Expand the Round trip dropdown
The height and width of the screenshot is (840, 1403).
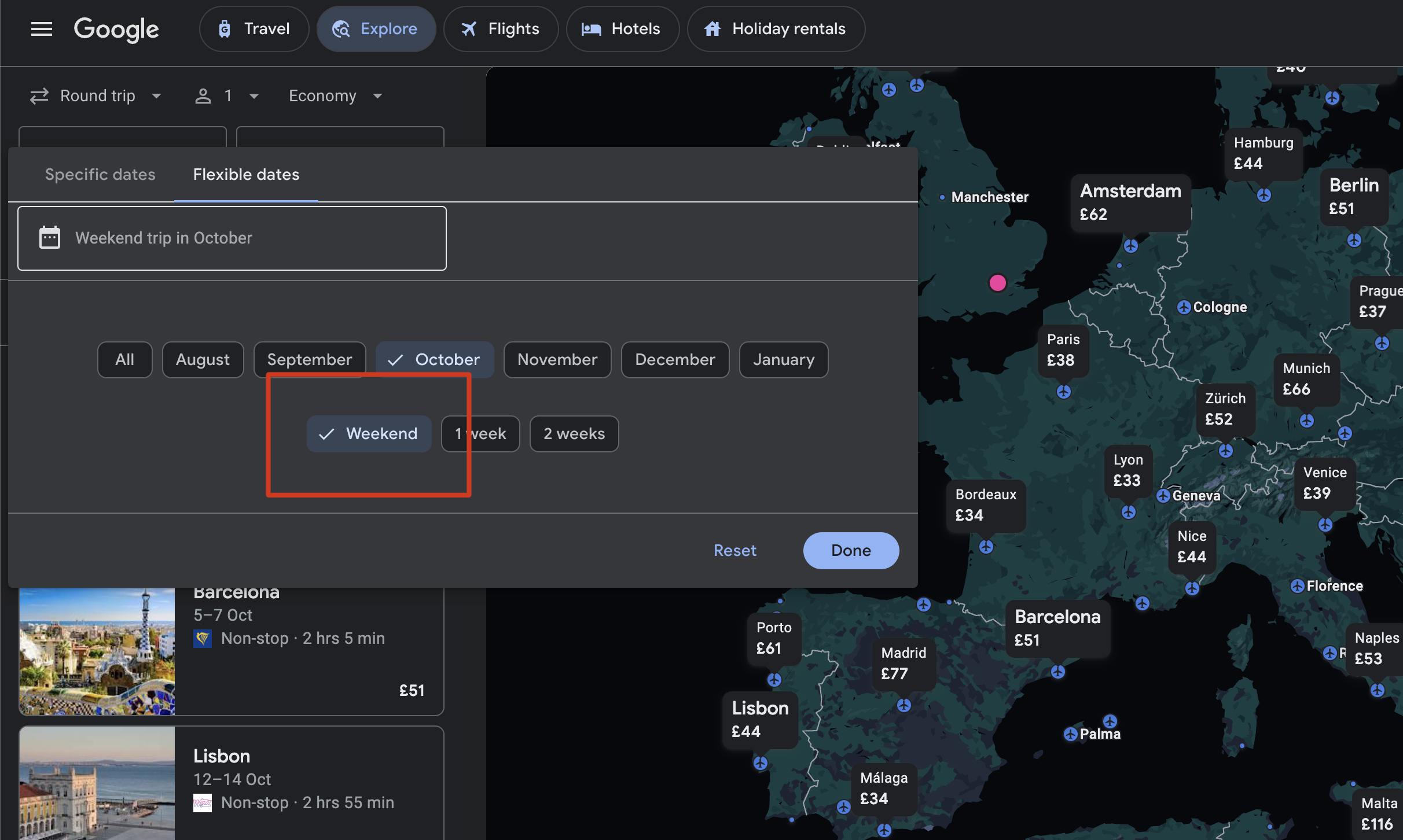point(96,96)
